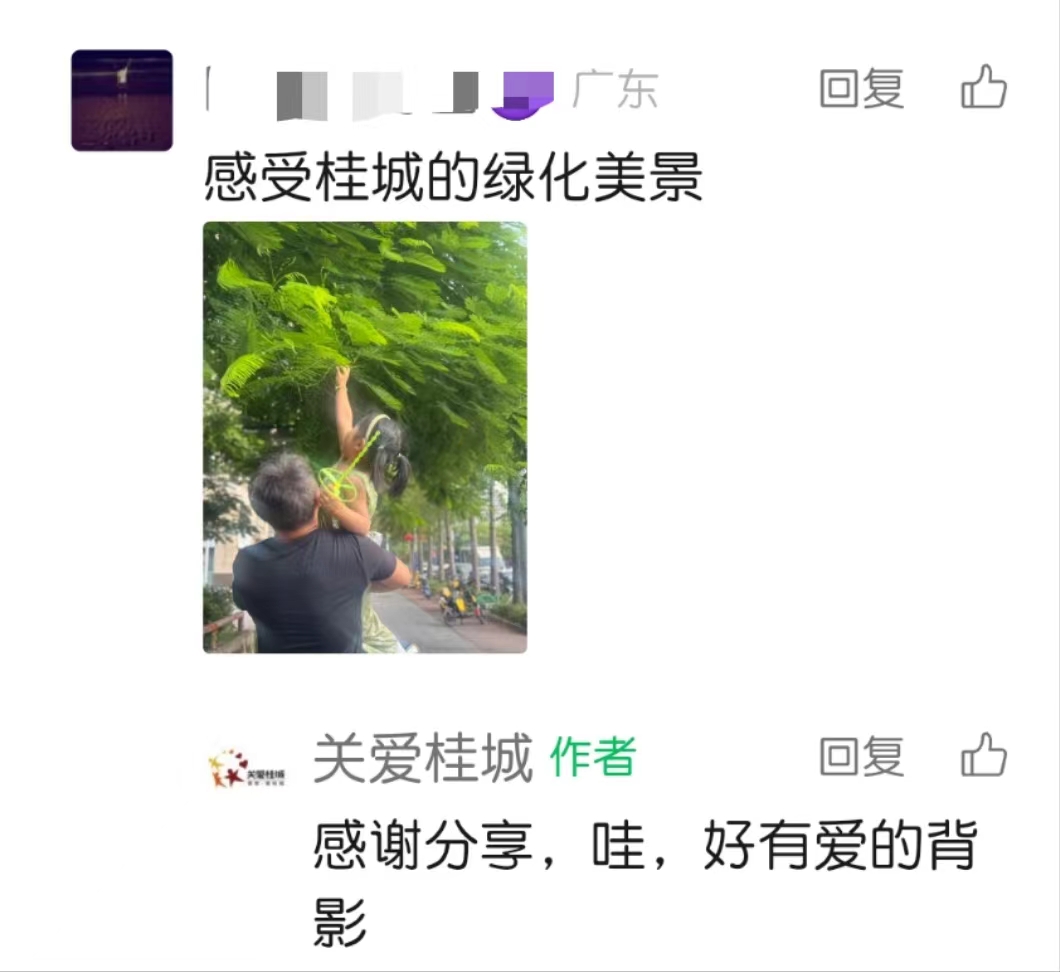The image size is (1060, 972).
Task: Tap the green 作者 tag
Action: (x=593, y=756)
